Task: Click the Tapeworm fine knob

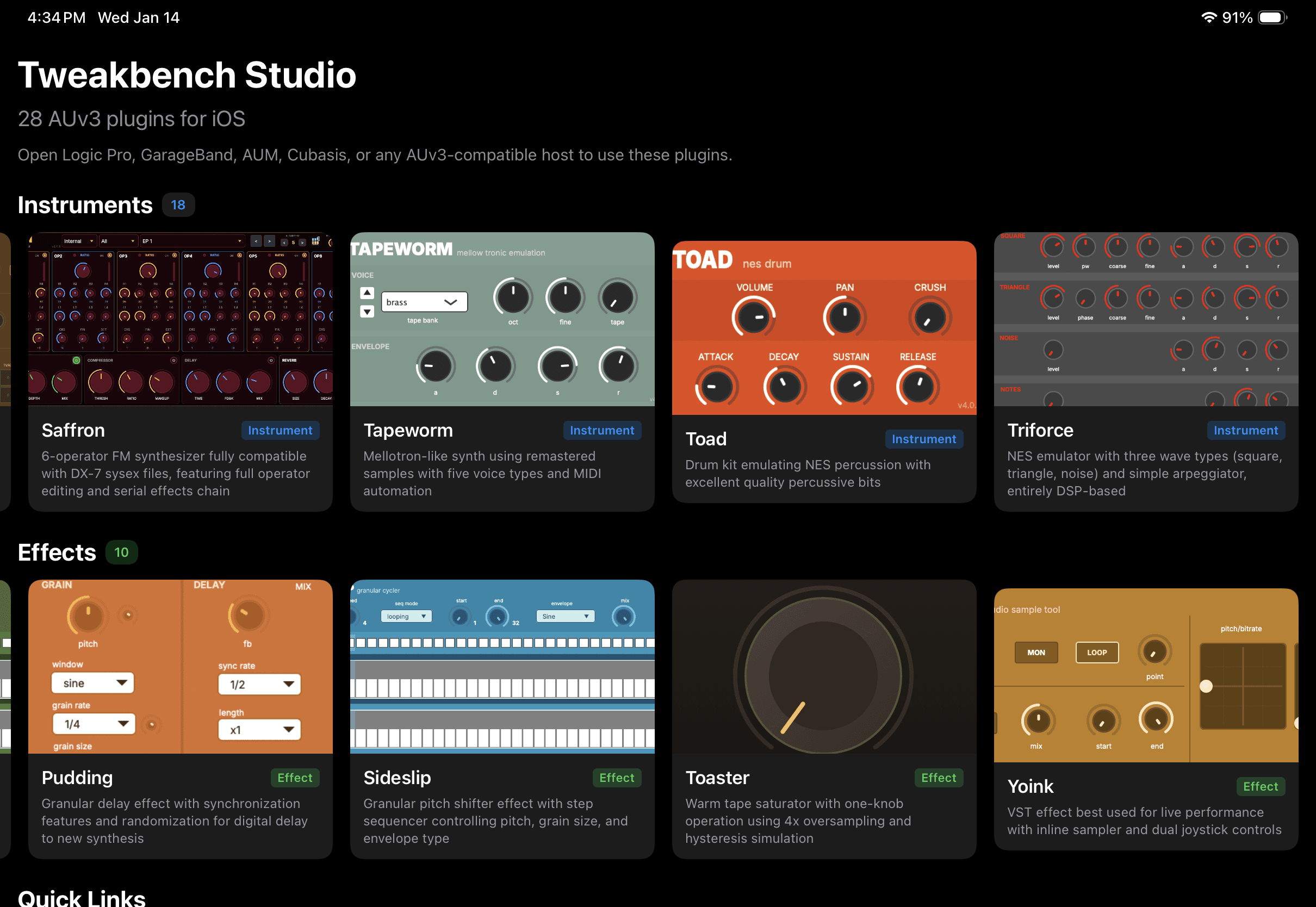Action: pos(565,297)
